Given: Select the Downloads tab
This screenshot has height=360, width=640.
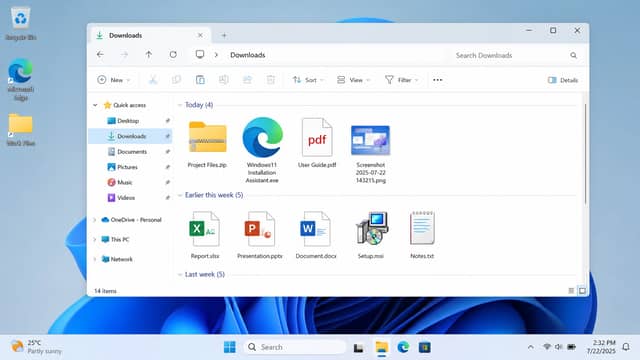Looking at the screenshot, I should click(x=149, y=36).
